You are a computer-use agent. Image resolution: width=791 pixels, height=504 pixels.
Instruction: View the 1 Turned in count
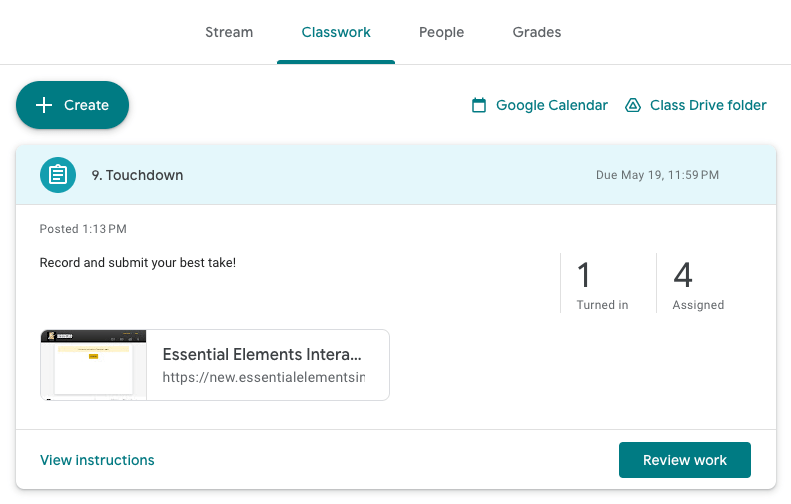tap(602, 285)
